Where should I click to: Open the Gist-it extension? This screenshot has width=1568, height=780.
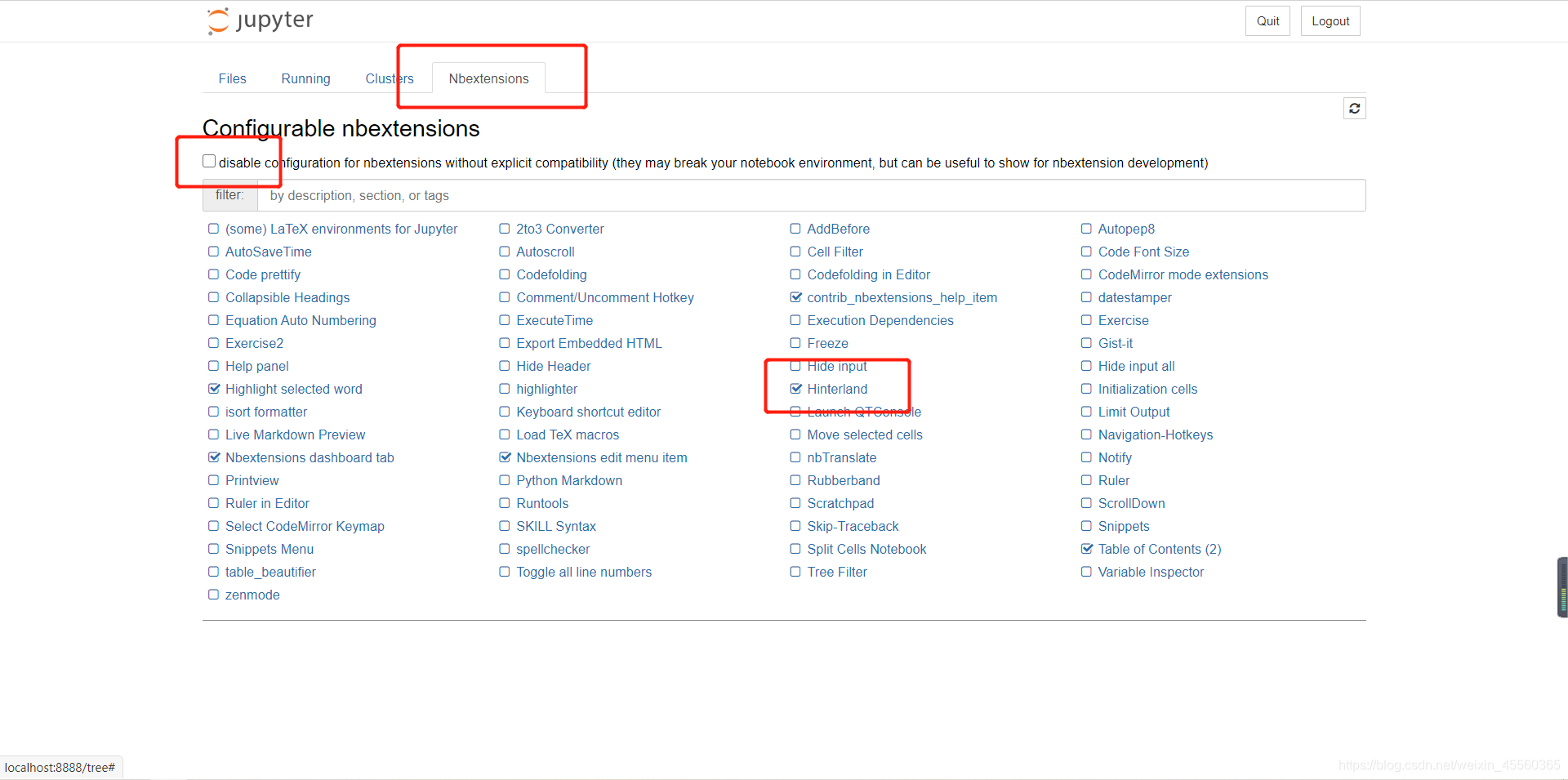click(1116, 343)
